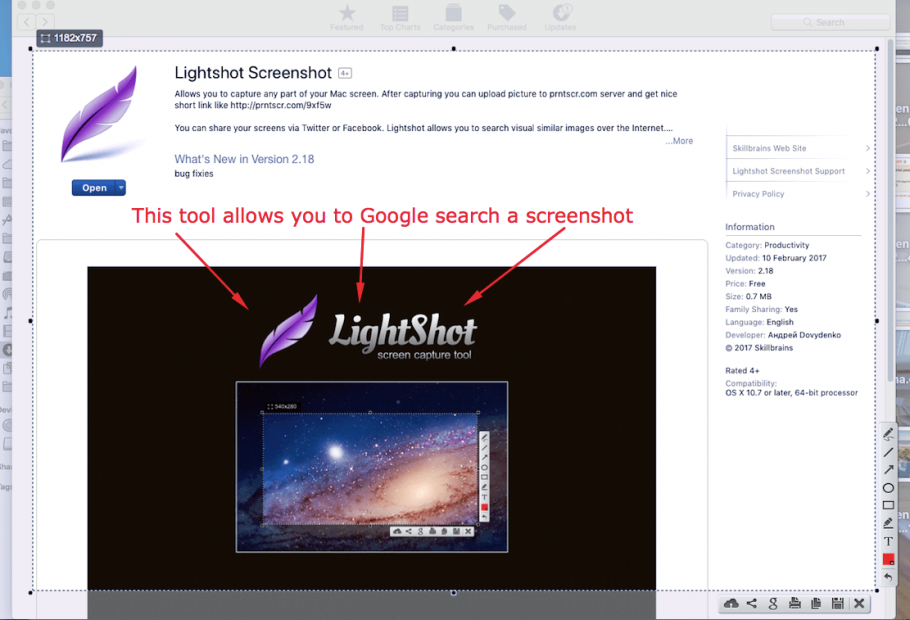The height and width of the screenshot is (620, 910).
Task: Select the Lightshot marker highlighter tool
Action: pyautogui.click(x=888, y=523)
